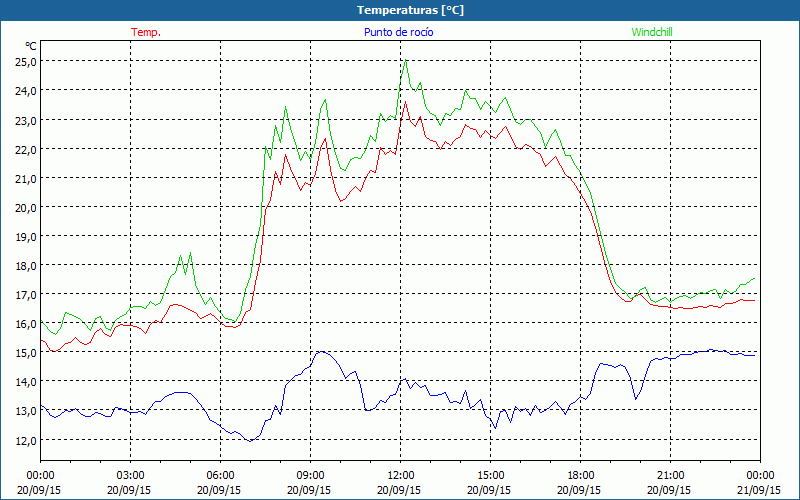Click the 03:00 time axis label

pyautogui.click(x=131, y=476)
